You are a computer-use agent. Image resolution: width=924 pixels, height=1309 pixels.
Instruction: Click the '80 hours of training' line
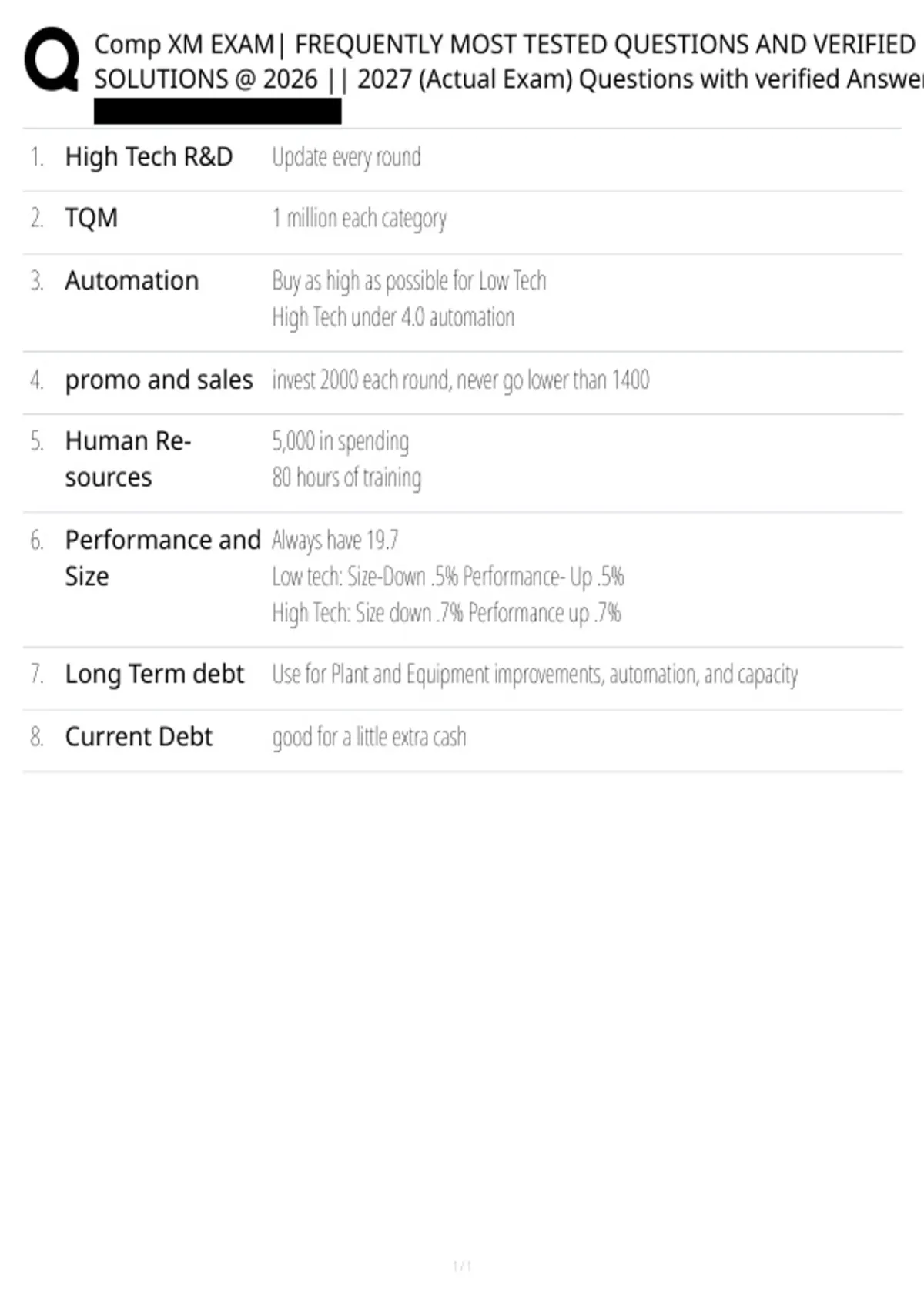(x=346, y=477)
